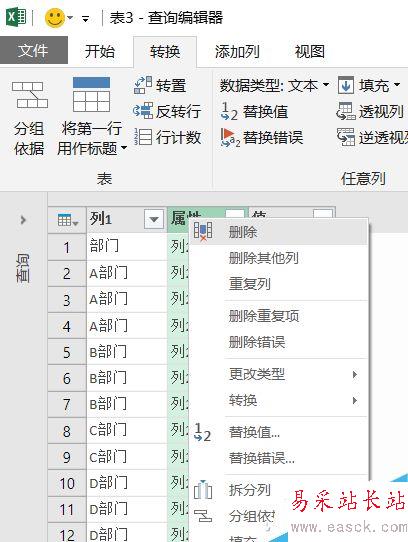Click the 转置 button

(160, 85)
